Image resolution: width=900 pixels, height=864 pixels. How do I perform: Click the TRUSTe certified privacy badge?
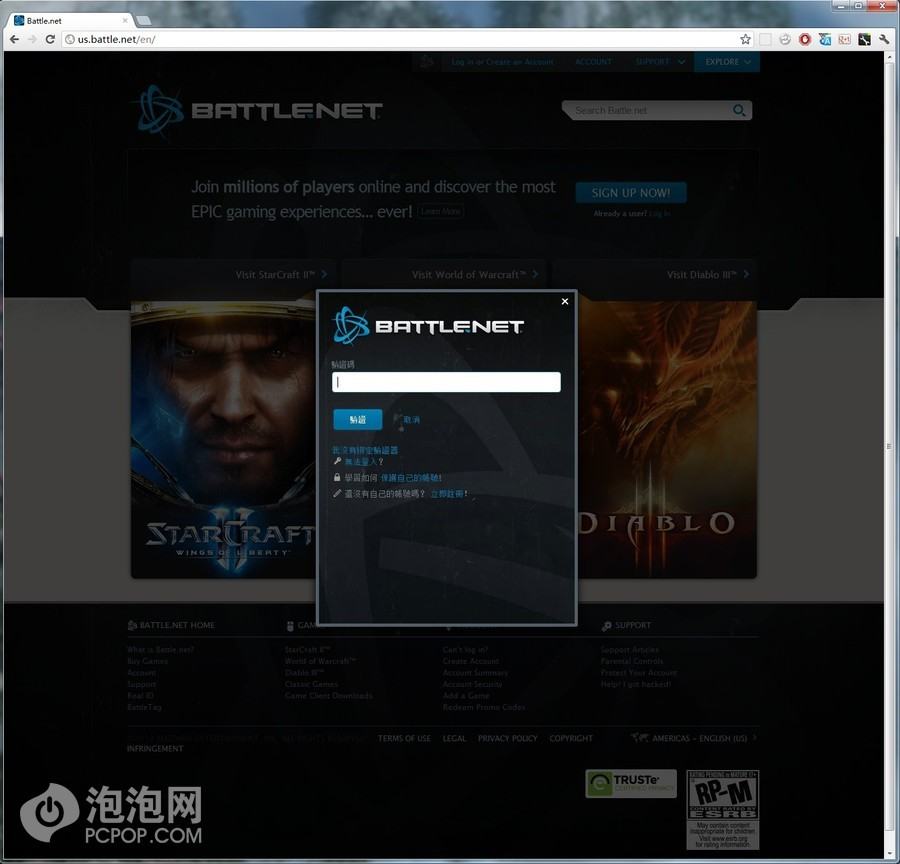pos(631,784)
